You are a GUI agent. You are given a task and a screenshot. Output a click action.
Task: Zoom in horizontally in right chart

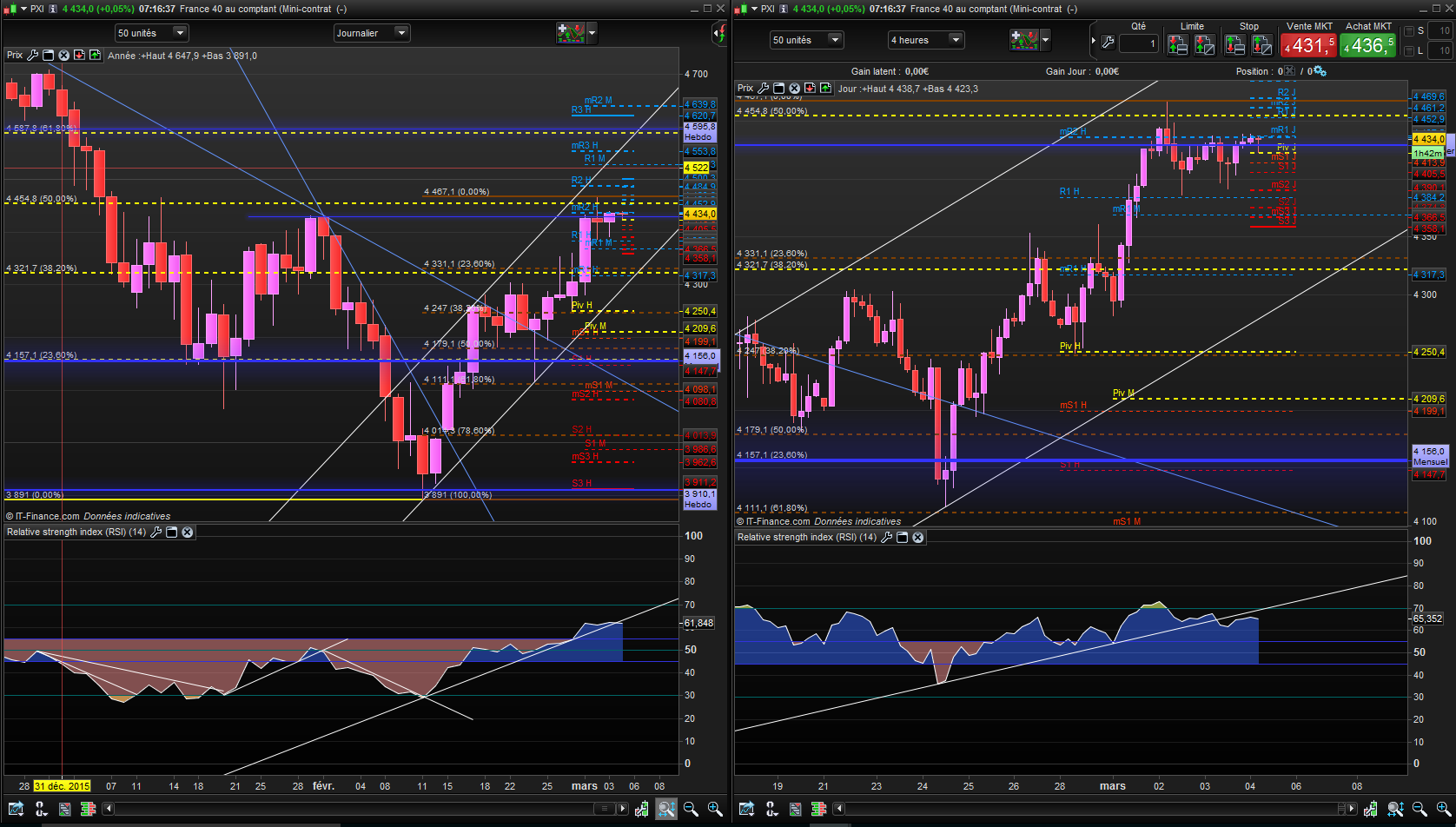(x=1444, y=809)
